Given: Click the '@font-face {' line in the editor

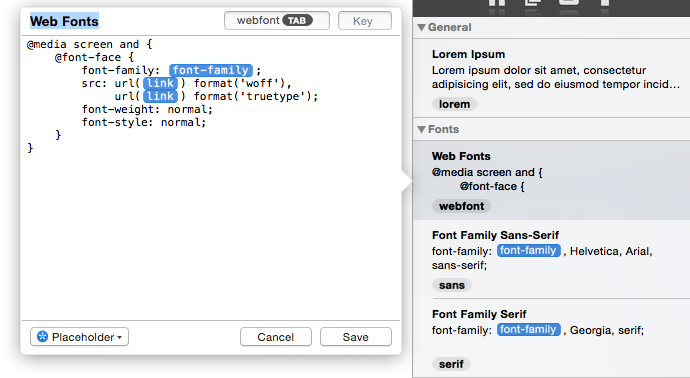Looking at the screenshot, I should (94, 58).
